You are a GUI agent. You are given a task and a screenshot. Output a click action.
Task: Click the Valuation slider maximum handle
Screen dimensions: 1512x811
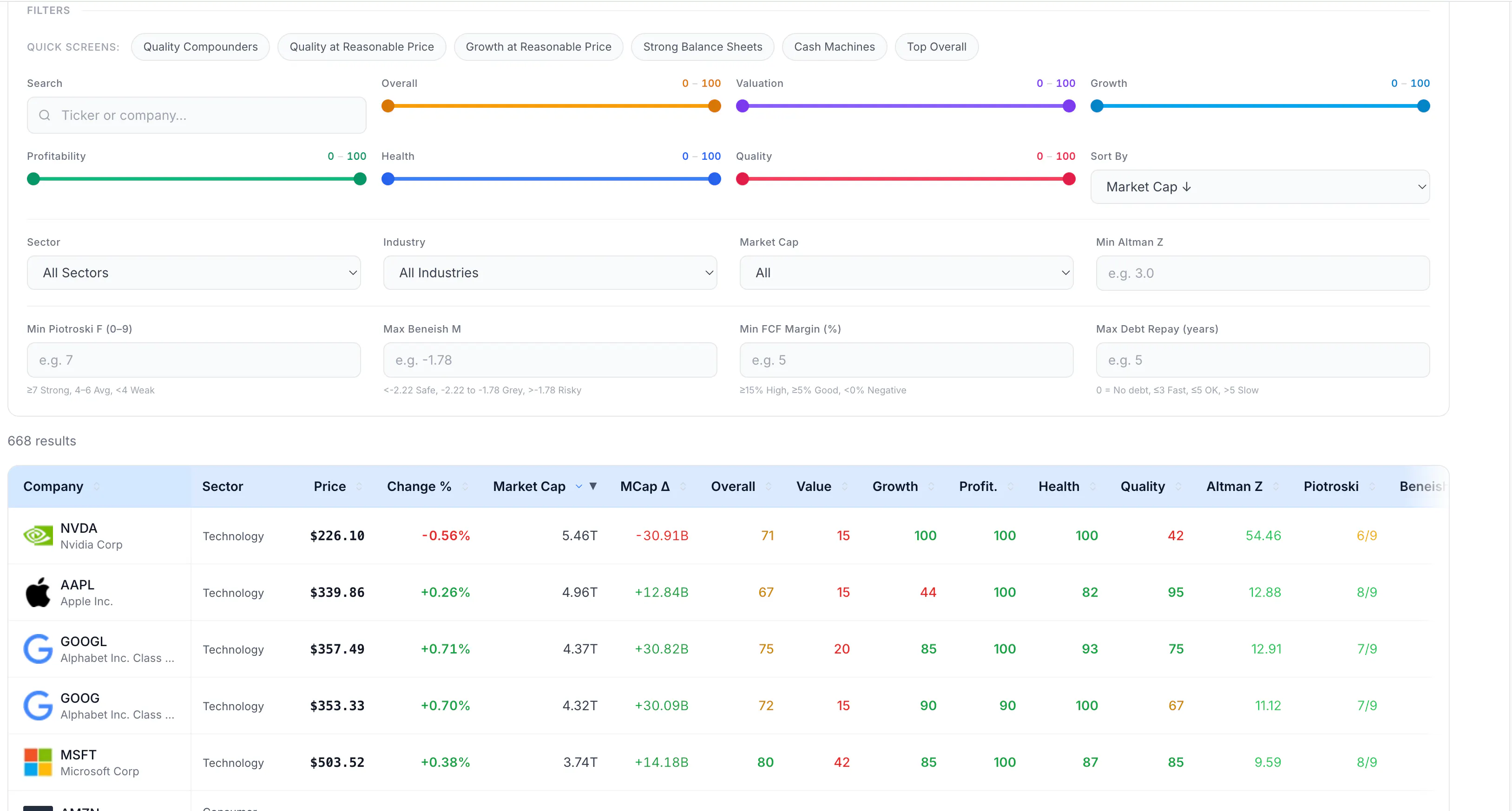(1070, 106)
